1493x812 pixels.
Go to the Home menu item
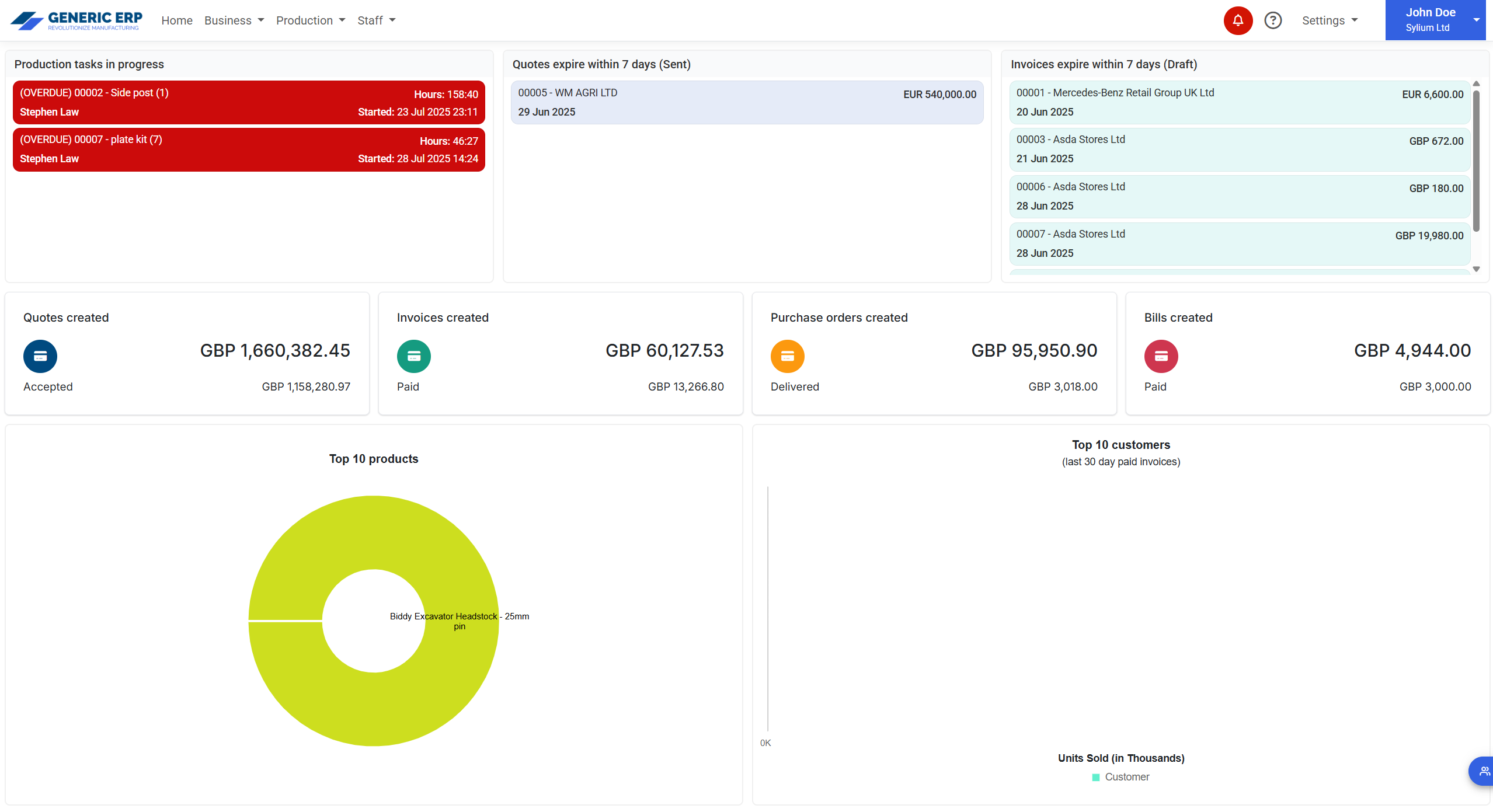pos(177,21)
